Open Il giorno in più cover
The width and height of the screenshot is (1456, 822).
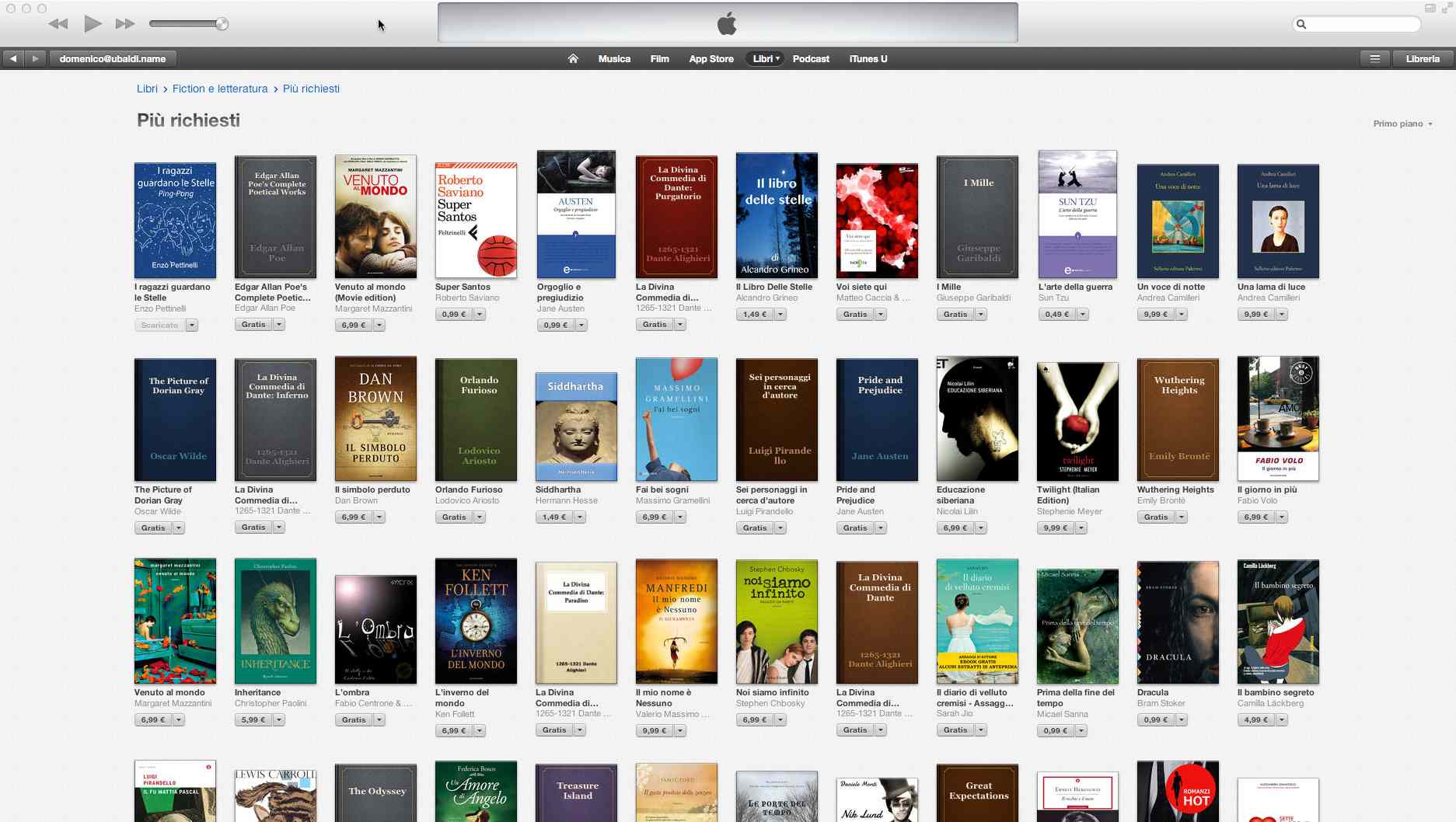click(x=1278, y=419)
